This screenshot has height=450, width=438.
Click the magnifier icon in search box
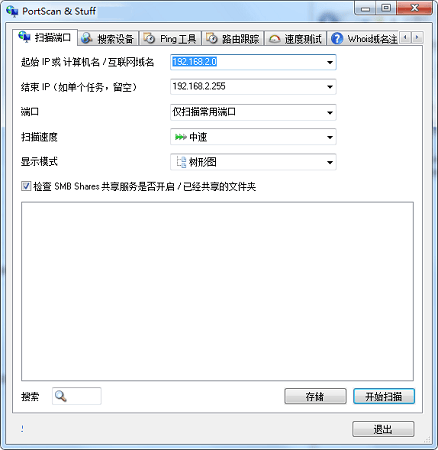[61, 396]
